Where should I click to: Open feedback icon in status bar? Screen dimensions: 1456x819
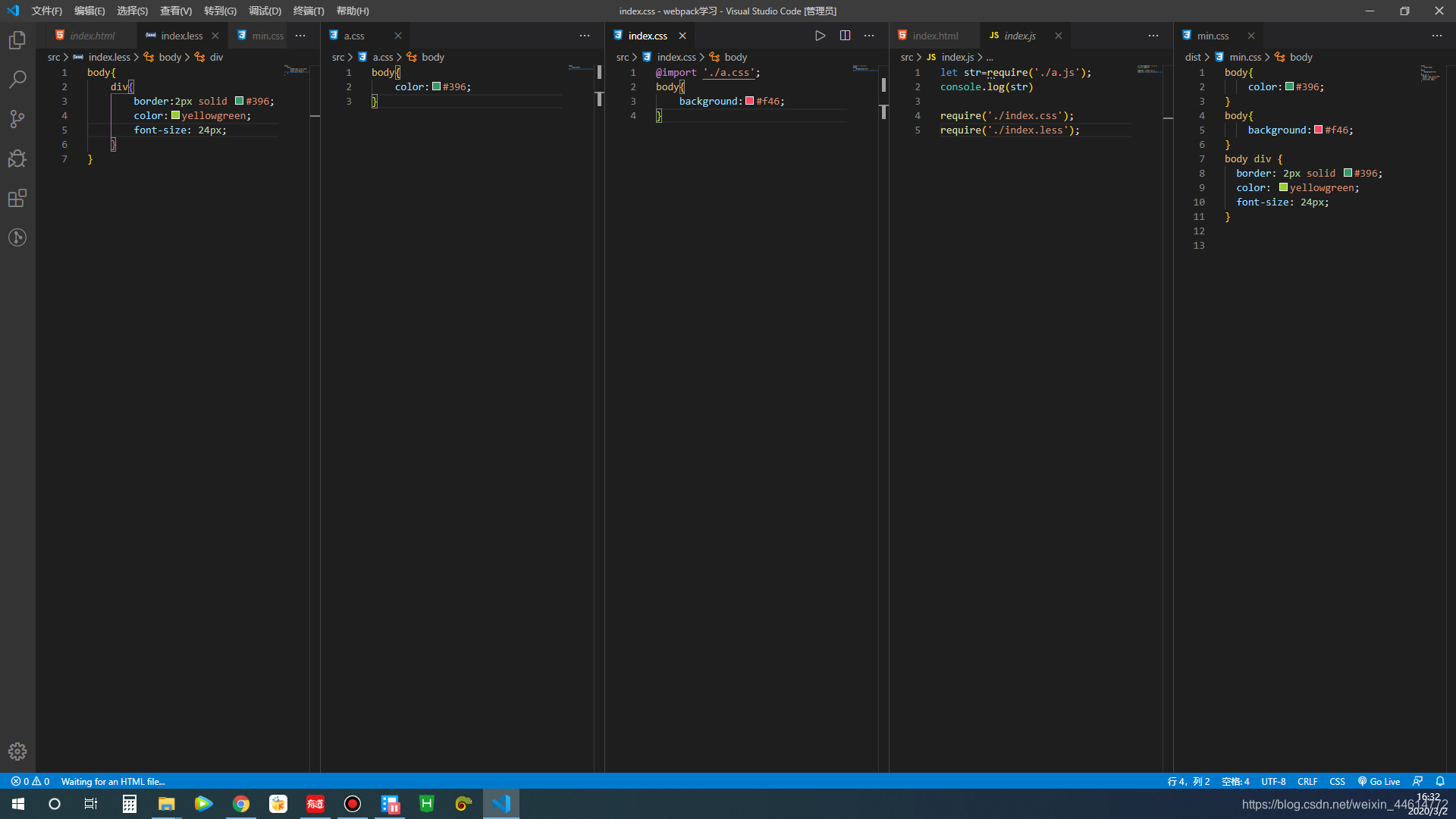click(1417, 781)
